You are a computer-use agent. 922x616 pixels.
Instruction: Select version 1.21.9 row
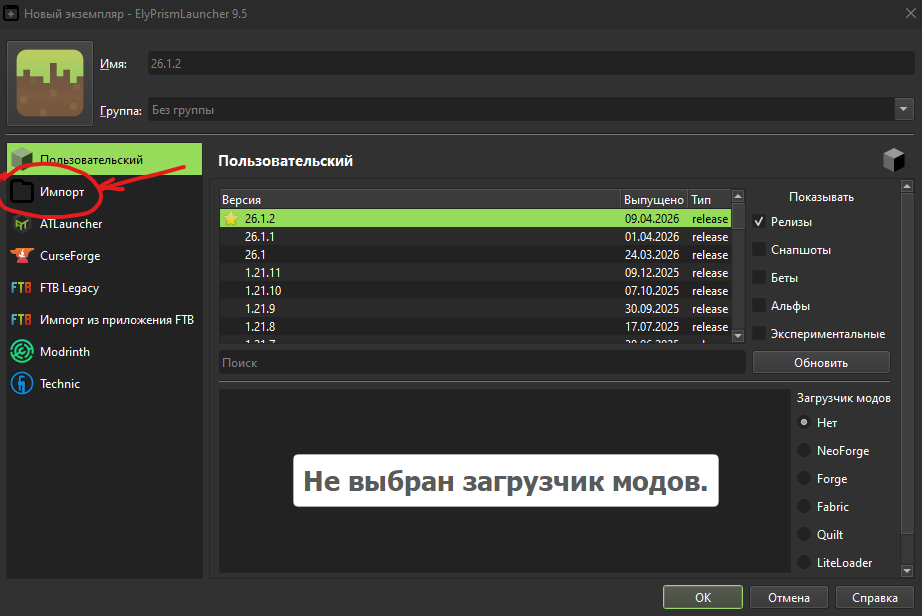(475, 309)
